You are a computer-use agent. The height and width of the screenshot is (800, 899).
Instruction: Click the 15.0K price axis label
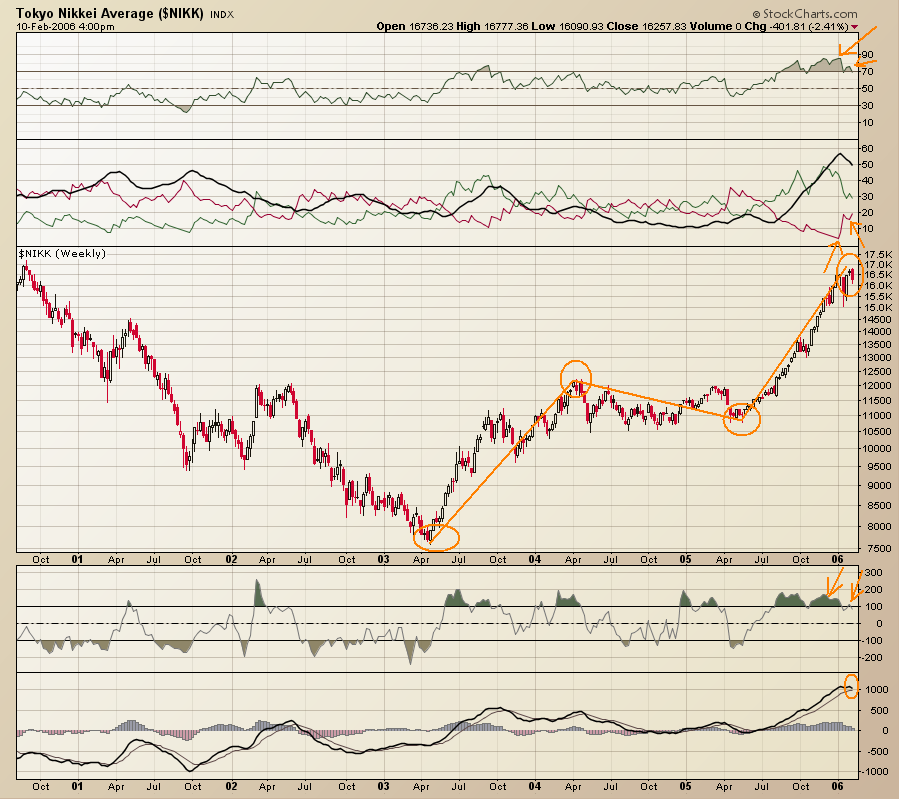point(878,308)
